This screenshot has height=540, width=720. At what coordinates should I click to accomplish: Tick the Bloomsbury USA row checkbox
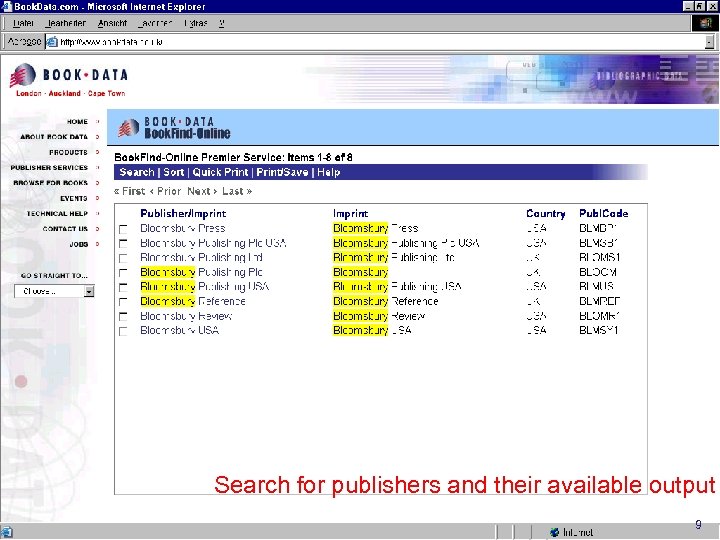point(123,331)
